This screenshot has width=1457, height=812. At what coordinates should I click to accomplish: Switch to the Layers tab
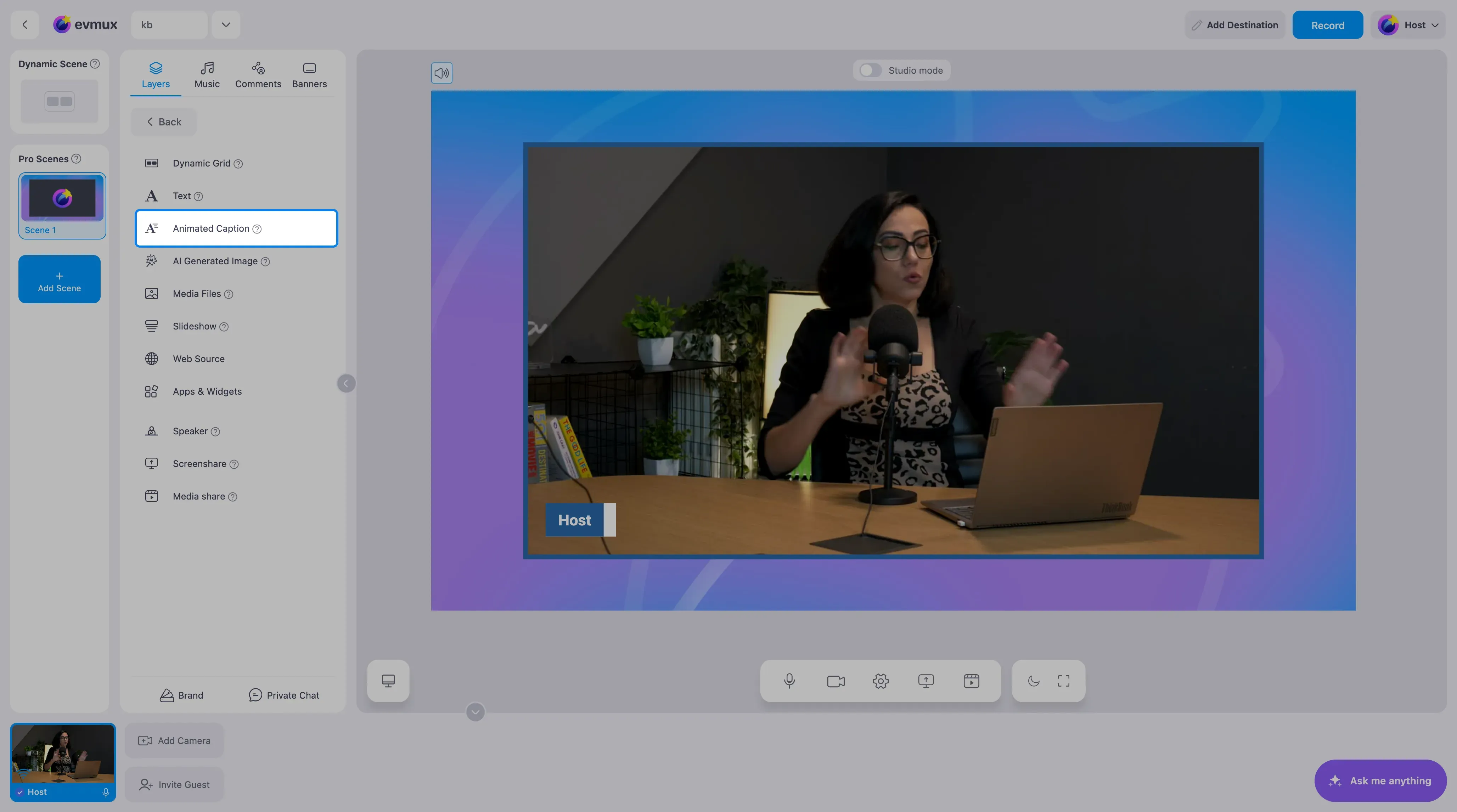coord(156,75)
